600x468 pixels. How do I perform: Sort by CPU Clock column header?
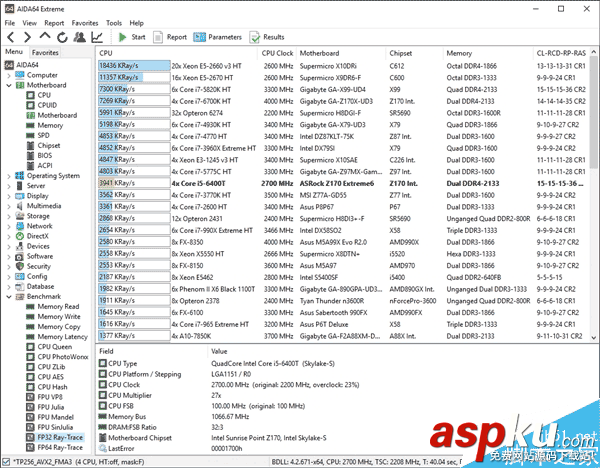tap(277, 53)
